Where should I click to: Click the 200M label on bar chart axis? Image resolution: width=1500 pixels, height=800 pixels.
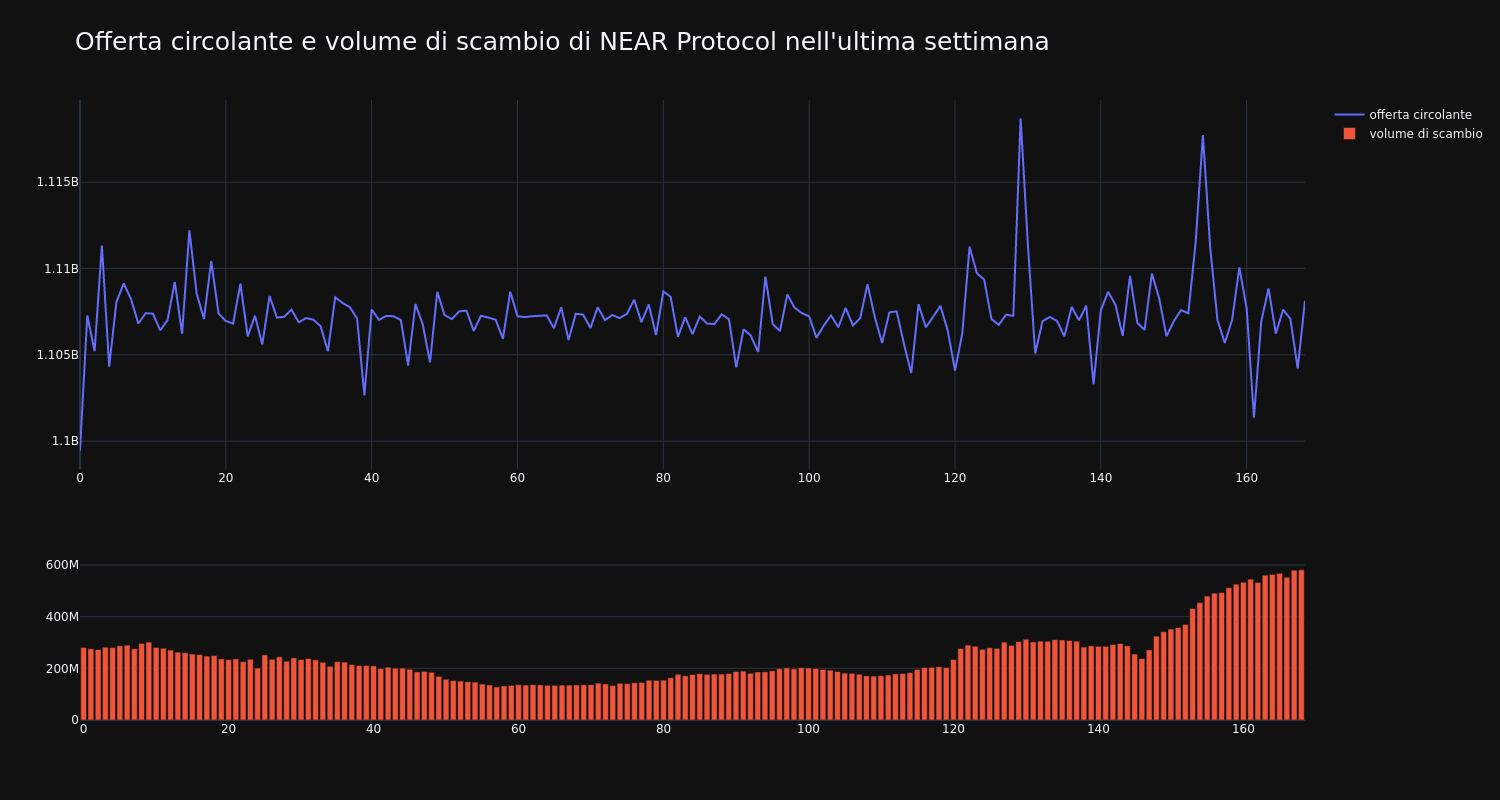[62, 668]
